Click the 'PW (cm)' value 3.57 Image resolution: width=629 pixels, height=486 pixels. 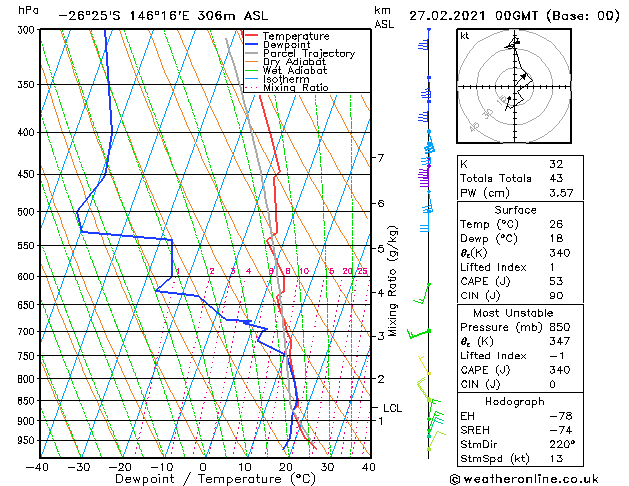[561, 193]
